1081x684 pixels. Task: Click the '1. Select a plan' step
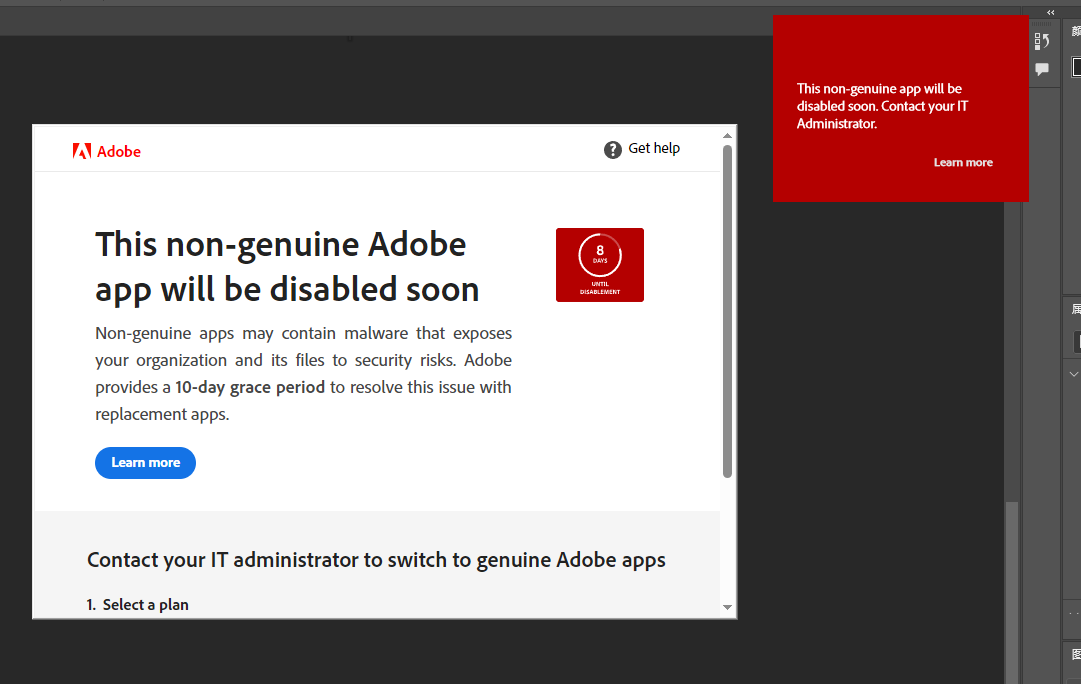coord(137,605)
